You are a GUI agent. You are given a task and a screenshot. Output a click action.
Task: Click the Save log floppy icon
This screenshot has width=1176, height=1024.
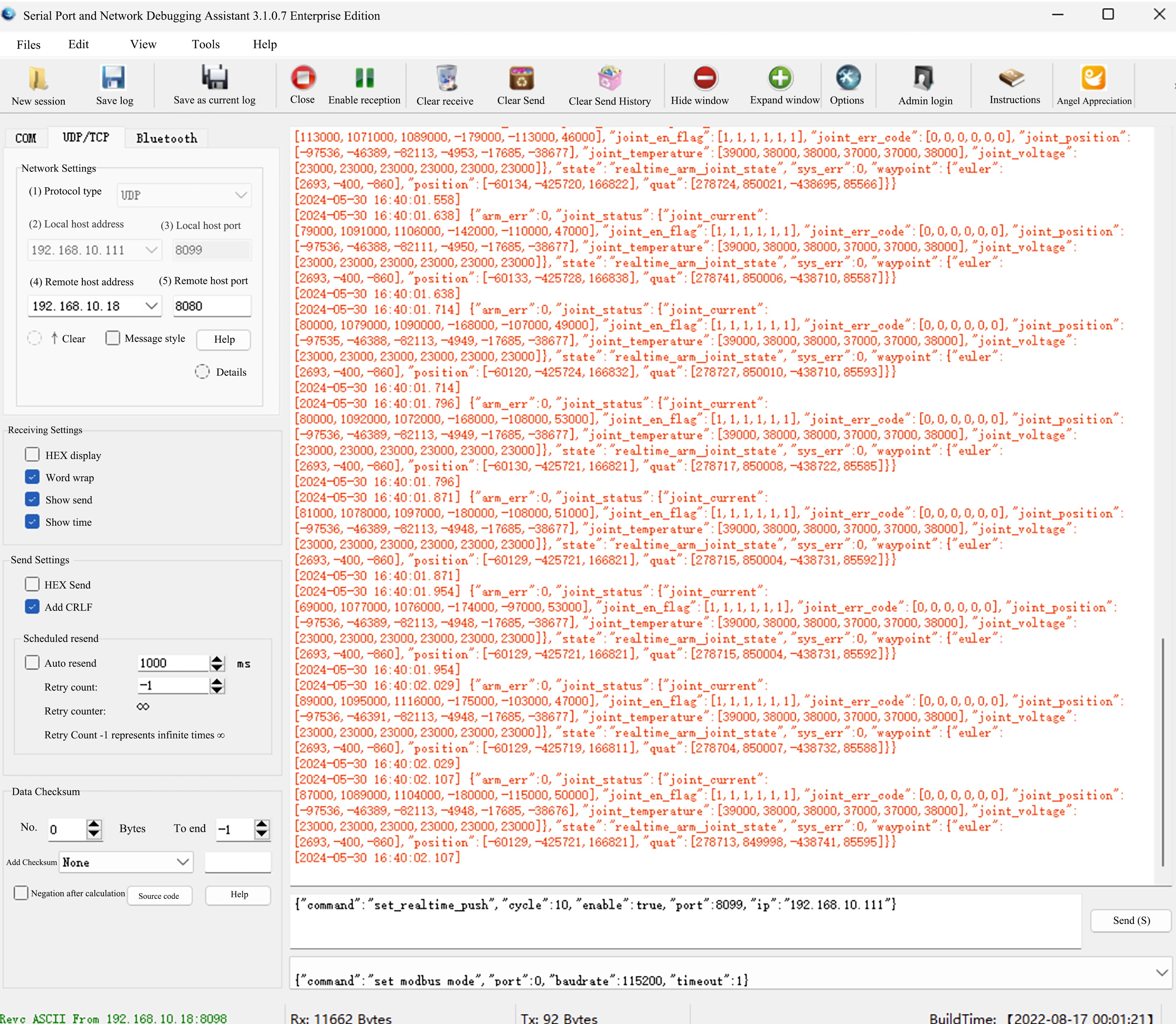pos(113,78)
